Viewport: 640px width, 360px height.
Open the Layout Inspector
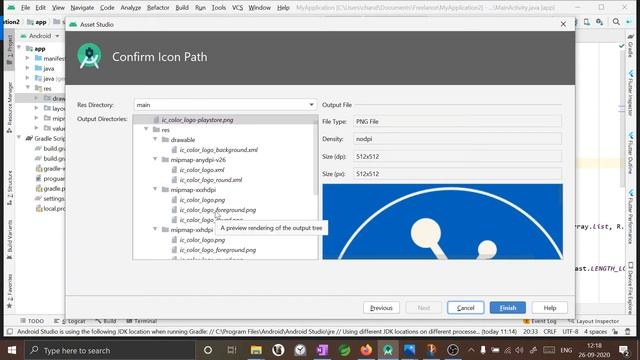(x=593, y=321)
